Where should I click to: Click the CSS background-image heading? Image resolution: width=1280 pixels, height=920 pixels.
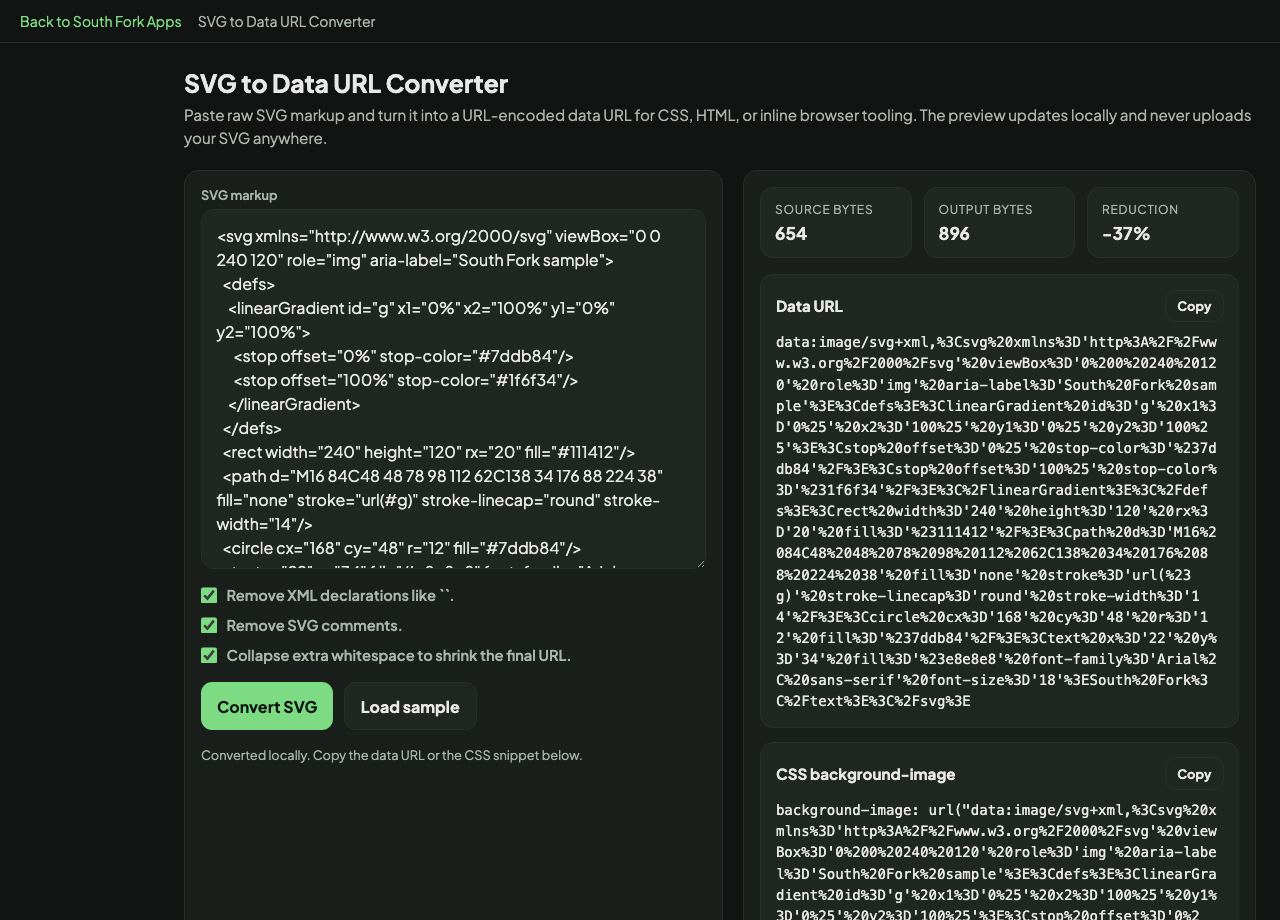click(x=865, y=774)
